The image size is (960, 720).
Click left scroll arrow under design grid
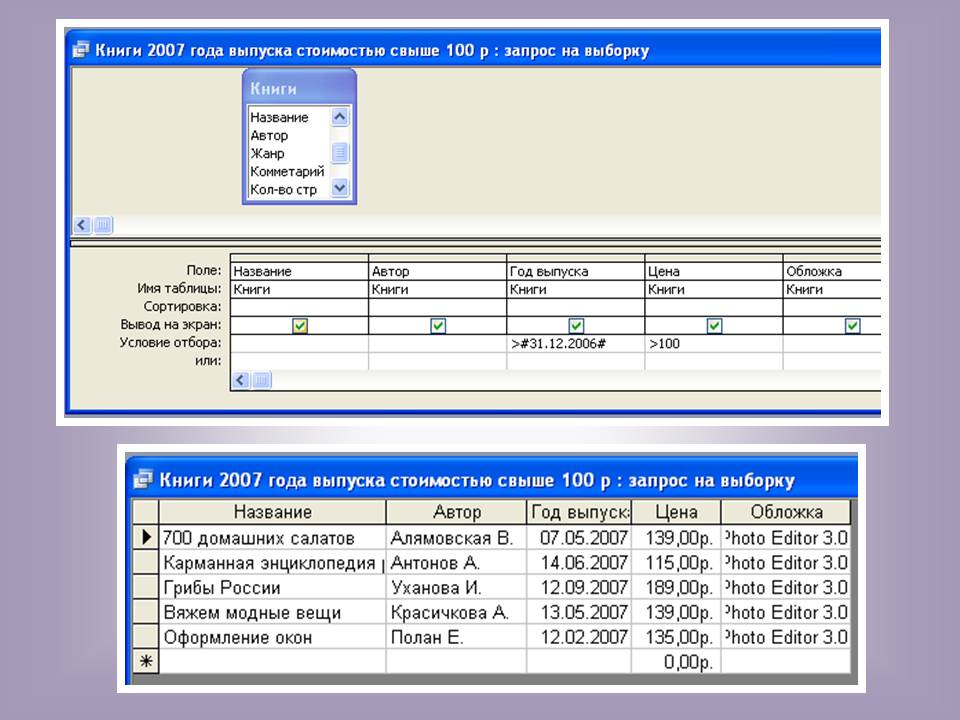coord(240,380)
